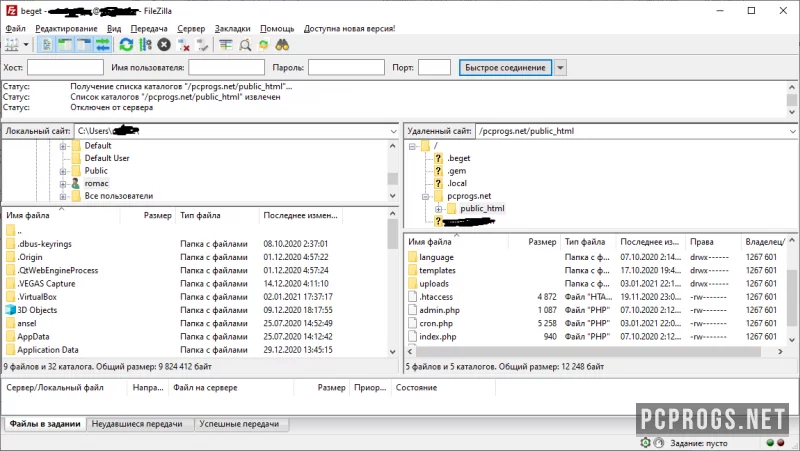Toggle synchronized browsing
Image resolution: width=800 pixels, height=451 pixels.
263,45
